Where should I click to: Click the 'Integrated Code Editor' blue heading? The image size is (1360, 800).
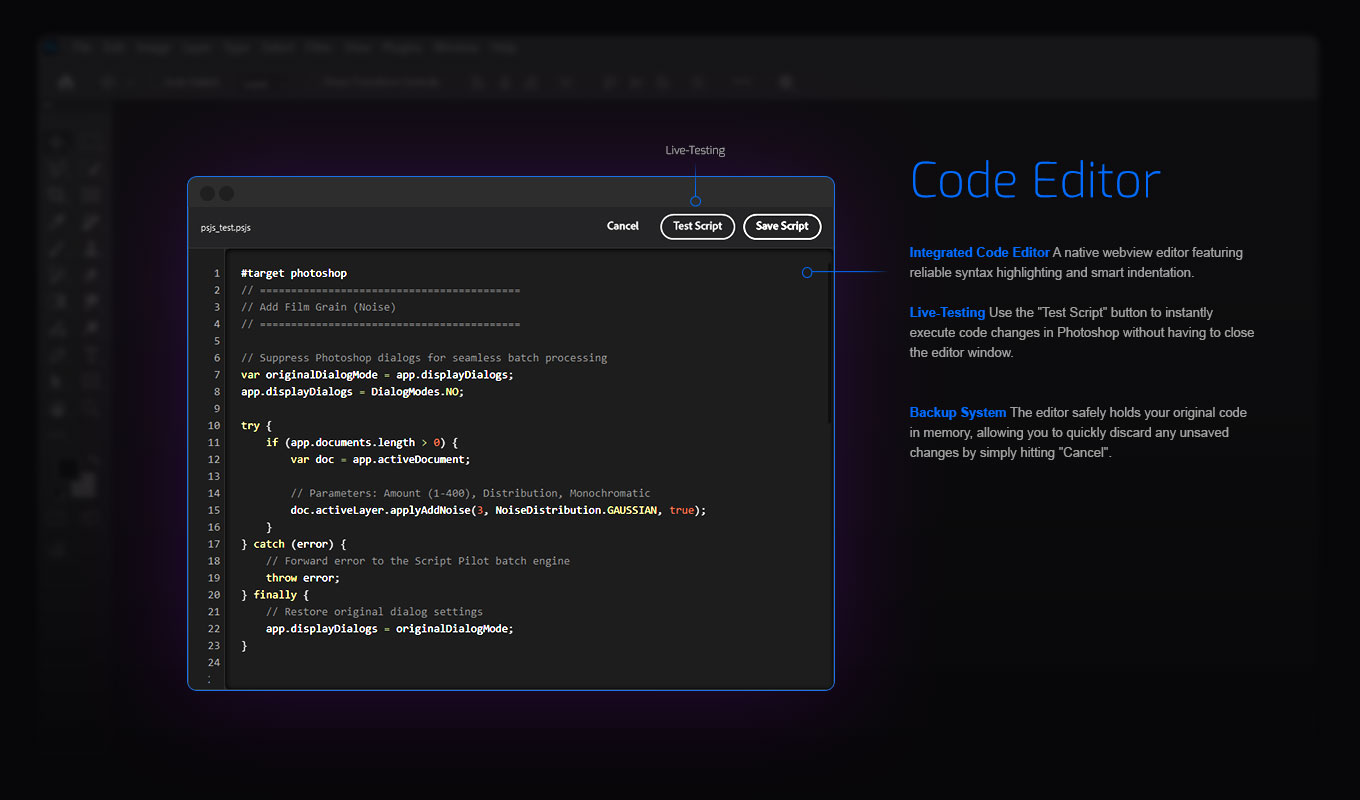tap(979, 253)
